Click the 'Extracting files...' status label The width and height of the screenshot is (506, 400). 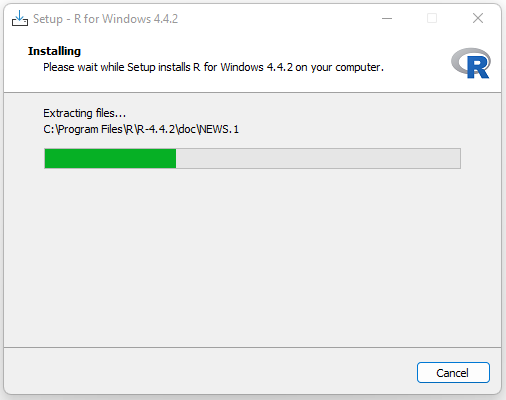[85, 113]
